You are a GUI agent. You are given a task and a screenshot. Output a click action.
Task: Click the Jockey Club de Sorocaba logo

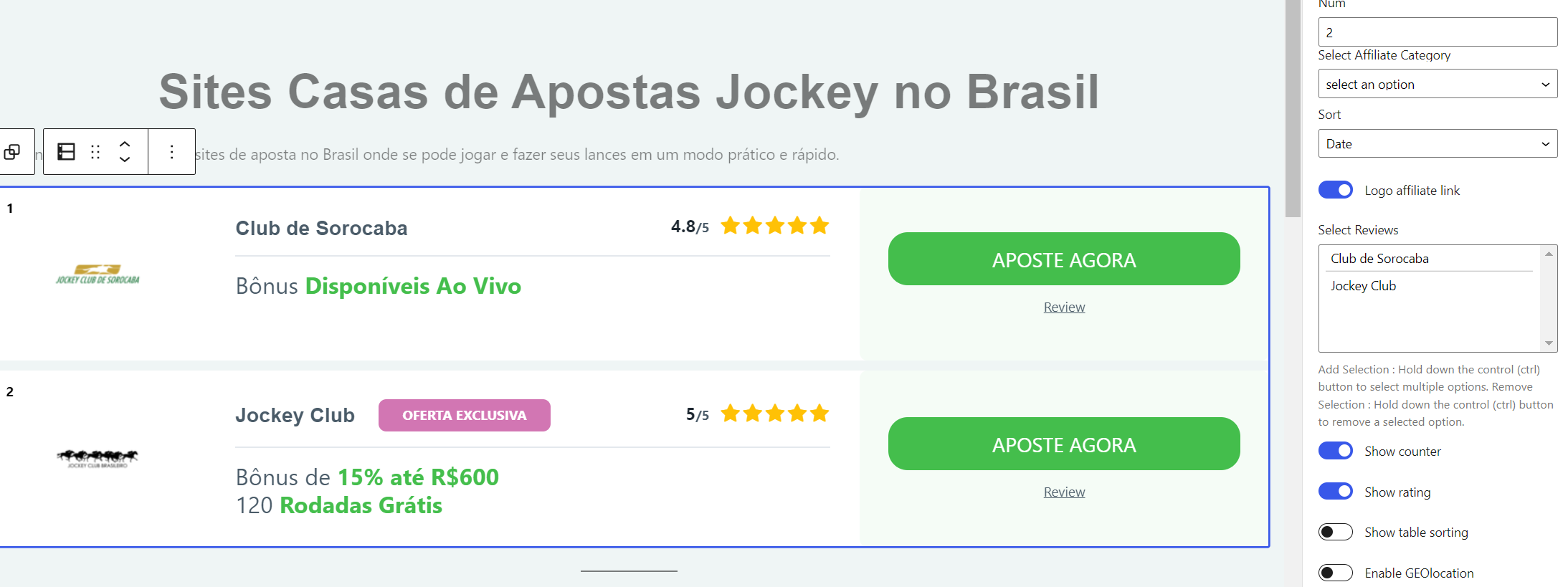tap(98, 275)
